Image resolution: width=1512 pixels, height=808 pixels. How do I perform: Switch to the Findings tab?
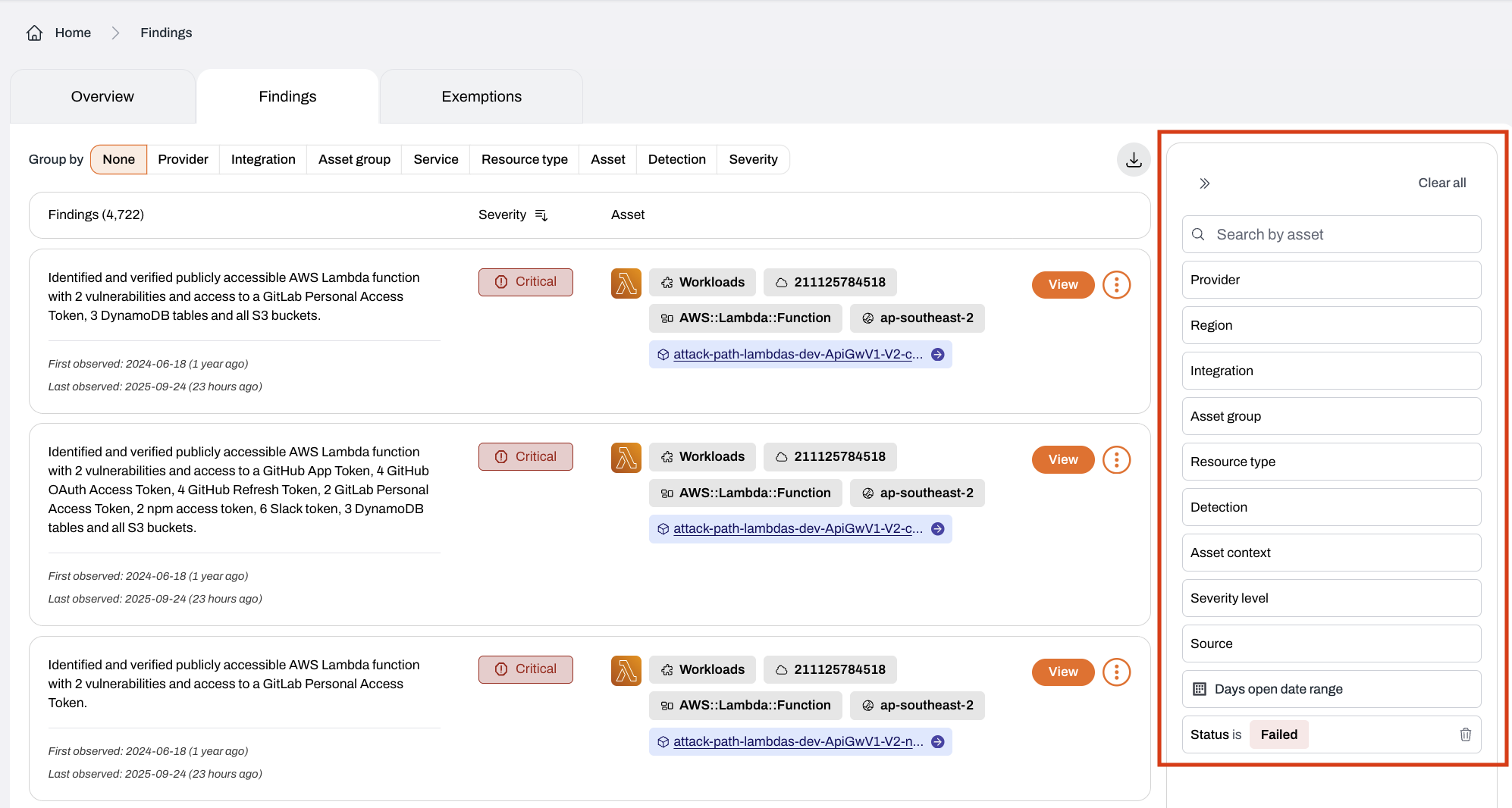pos(287,96)
